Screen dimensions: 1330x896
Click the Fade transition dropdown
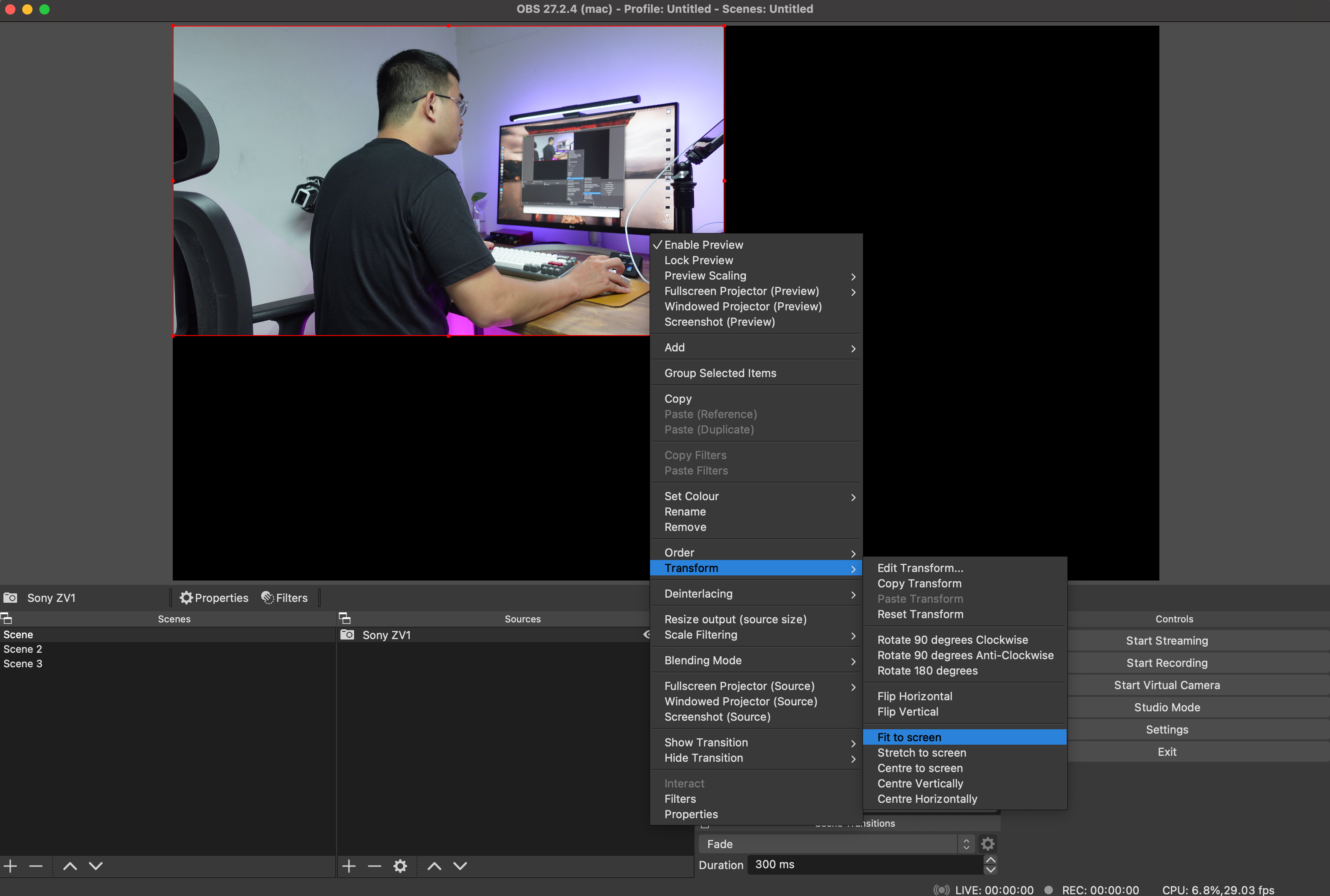pyautogui.click(x=835, y=843)
